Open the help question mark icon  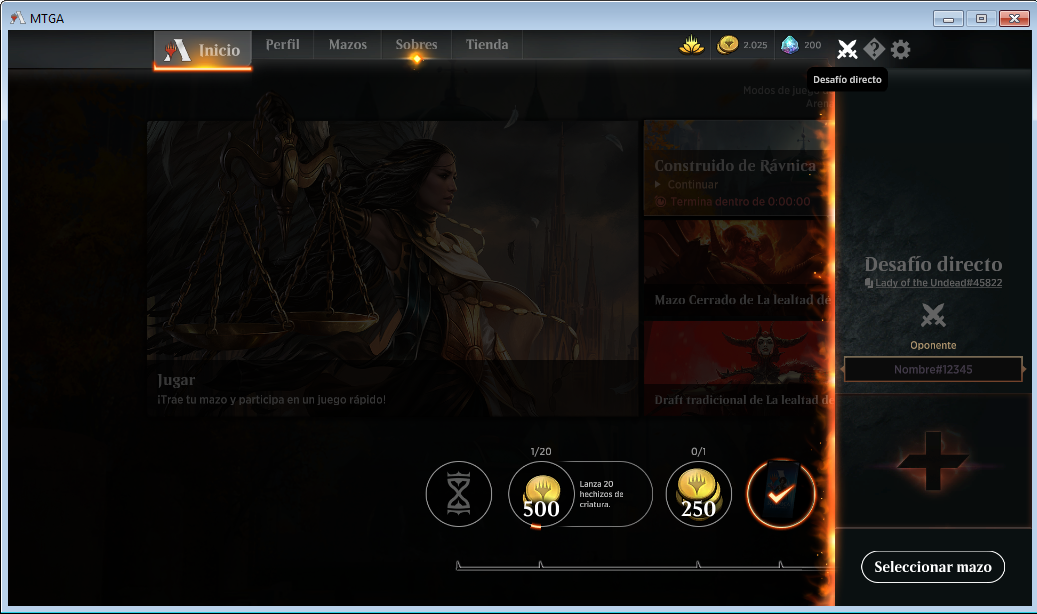874,49
